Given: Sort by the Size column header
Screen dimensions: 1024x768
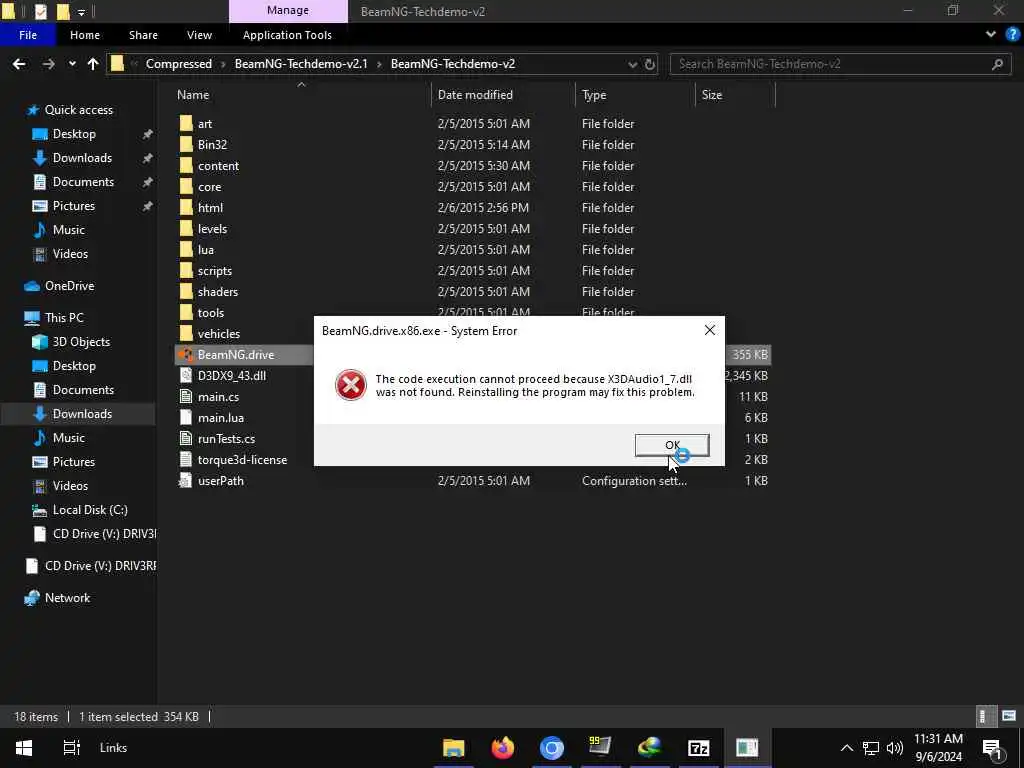Looking at the screenshot, I should click(x=712, y=95).
